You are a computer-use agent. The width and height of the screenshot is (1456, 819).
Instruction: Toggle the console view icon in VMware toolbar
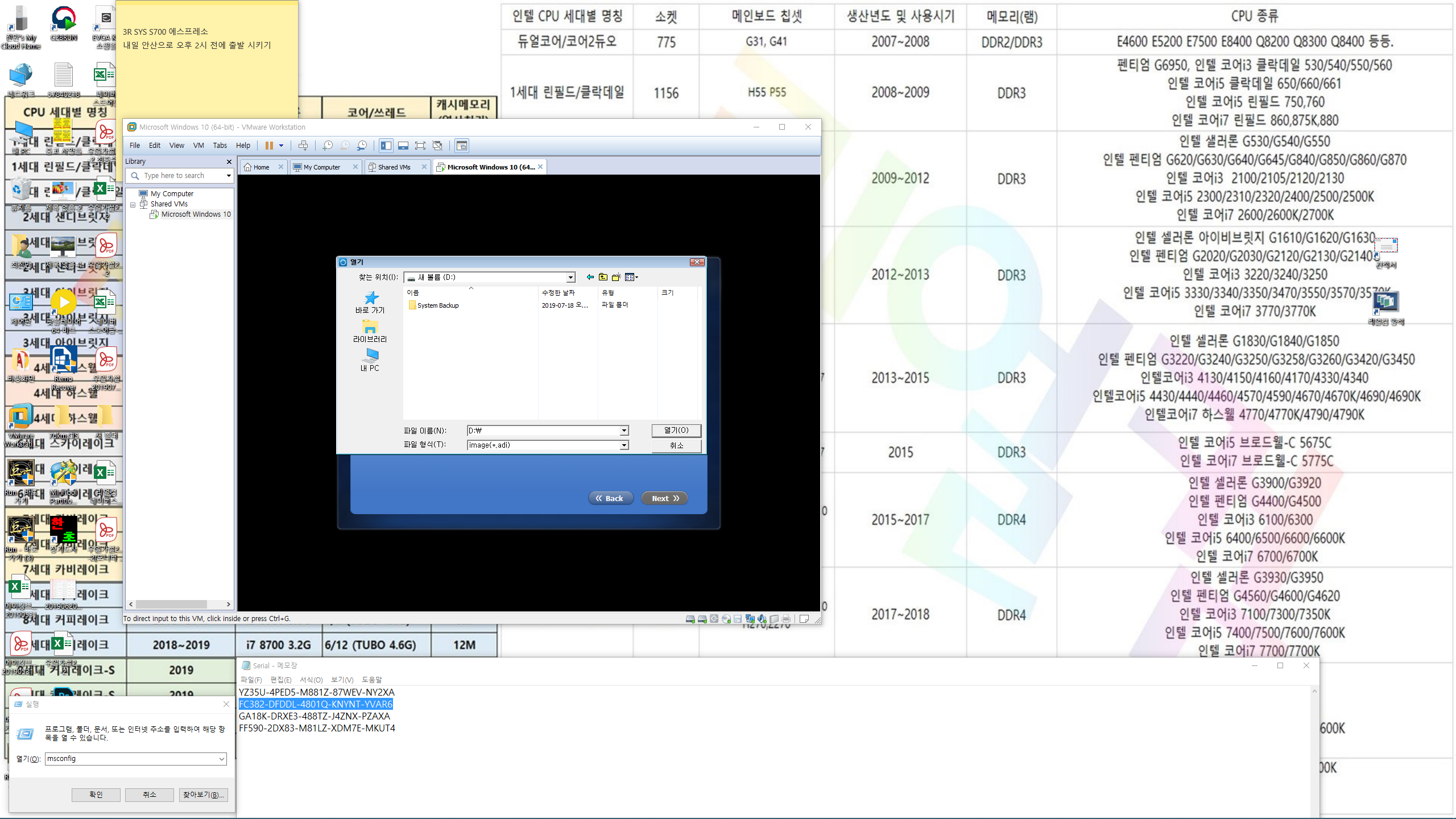(x=462, y=146)
